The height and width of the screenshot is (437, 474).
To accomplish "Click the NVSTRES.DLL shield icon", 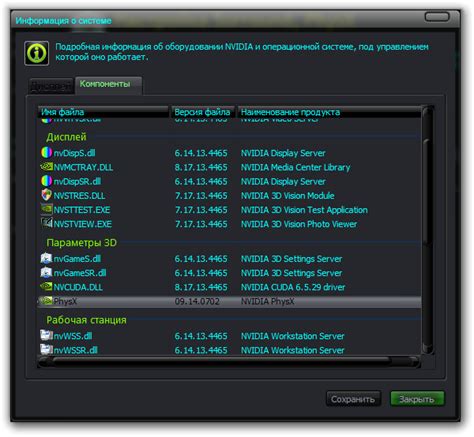I will [46, 195].
